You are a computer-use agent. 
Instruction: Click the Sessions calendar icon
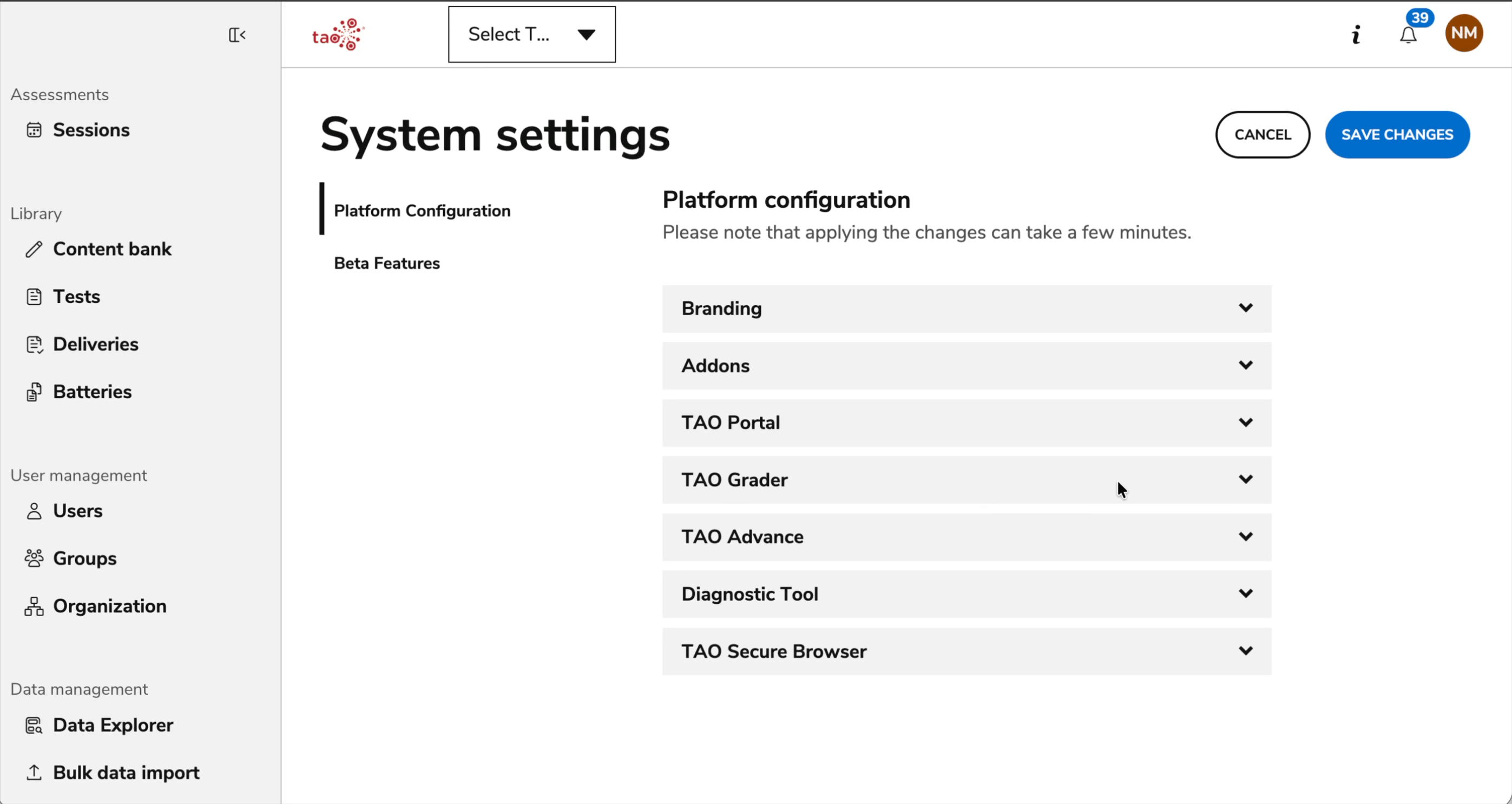pyautogui.click(x=34, y=130)
